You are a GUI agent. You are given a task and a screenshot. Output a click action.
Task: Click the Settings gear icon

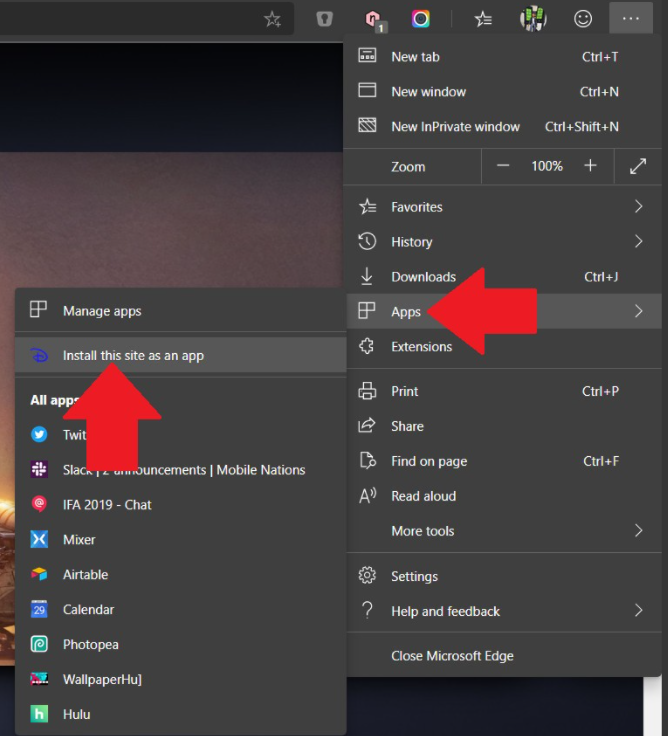(x=367, y=575)
